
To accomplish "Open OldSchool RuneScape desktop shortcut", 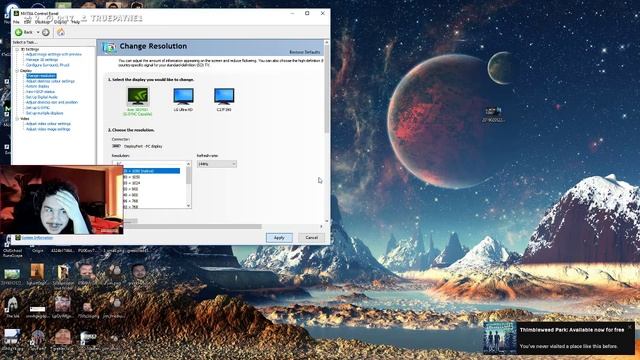I will 12,247.
